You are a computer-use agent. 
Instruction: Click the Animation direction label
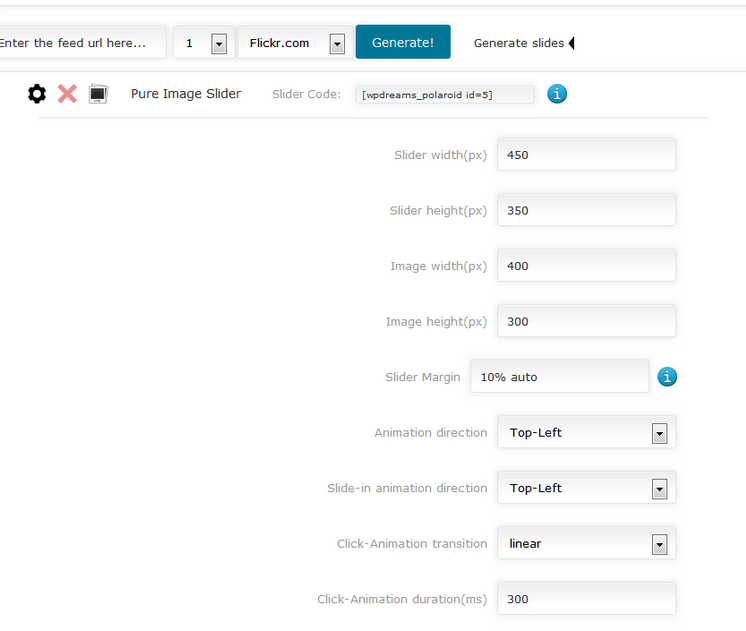click(431, 433)
